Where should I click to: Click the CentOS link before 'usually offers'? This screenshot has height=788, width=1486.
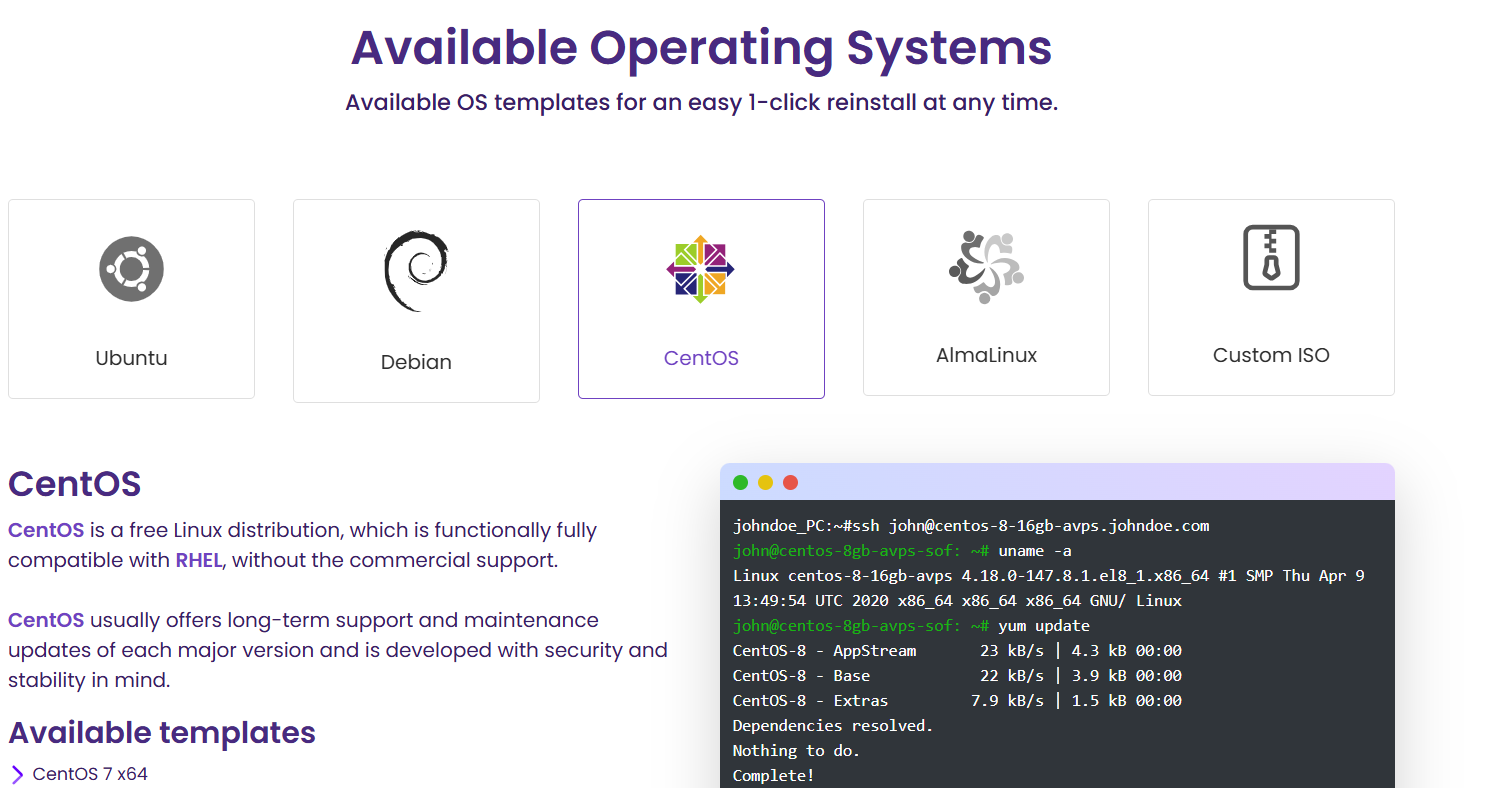click(46, 620)
